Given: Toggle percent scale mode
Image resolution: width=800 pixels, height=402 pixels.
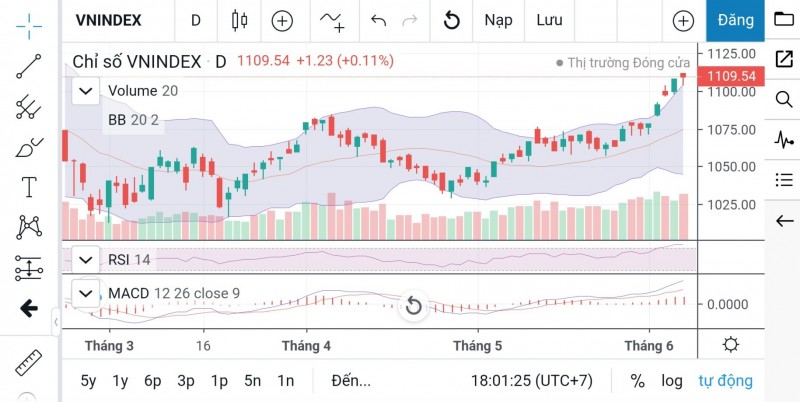Looking at the screenshot, I should click(637, 380).
